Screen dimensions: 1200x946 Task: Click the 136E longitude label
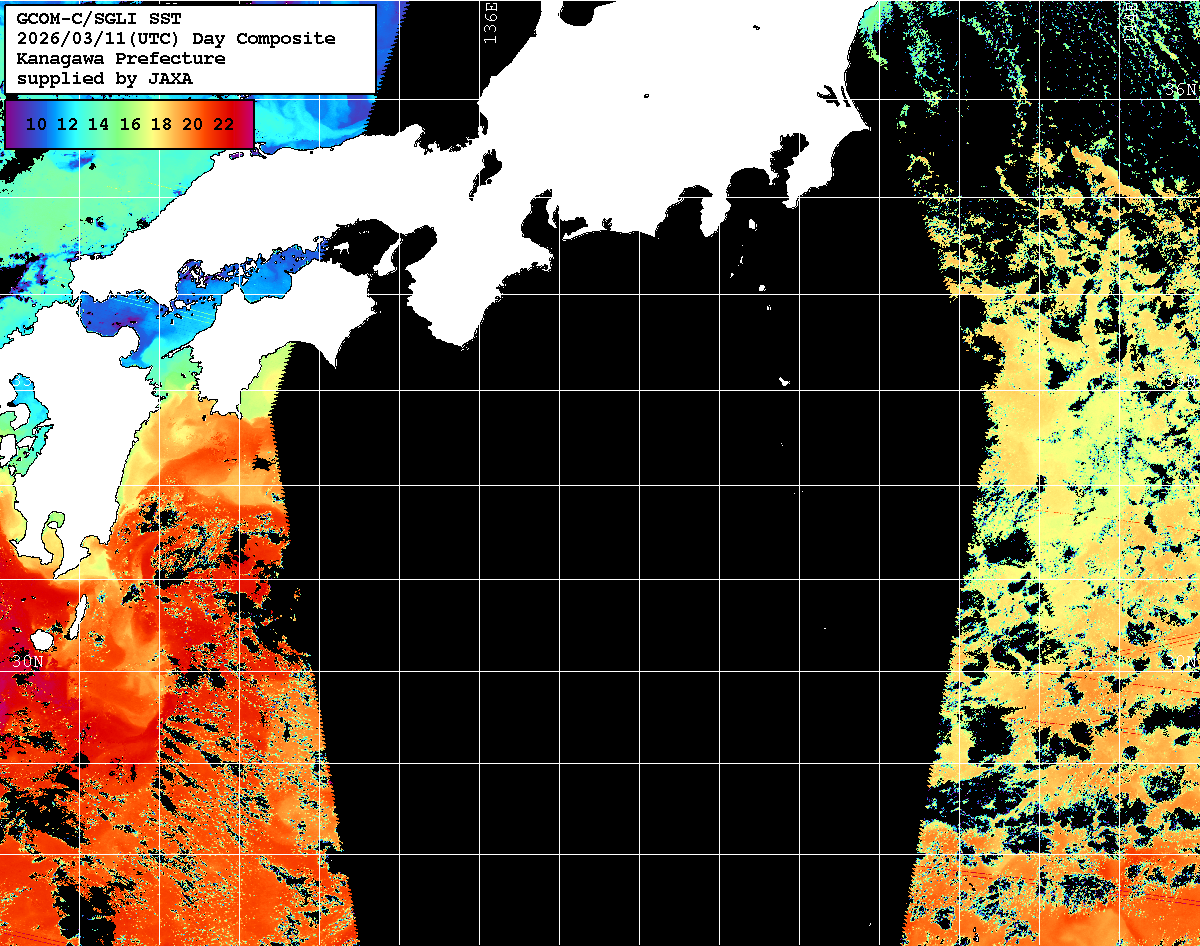point(489,22)
